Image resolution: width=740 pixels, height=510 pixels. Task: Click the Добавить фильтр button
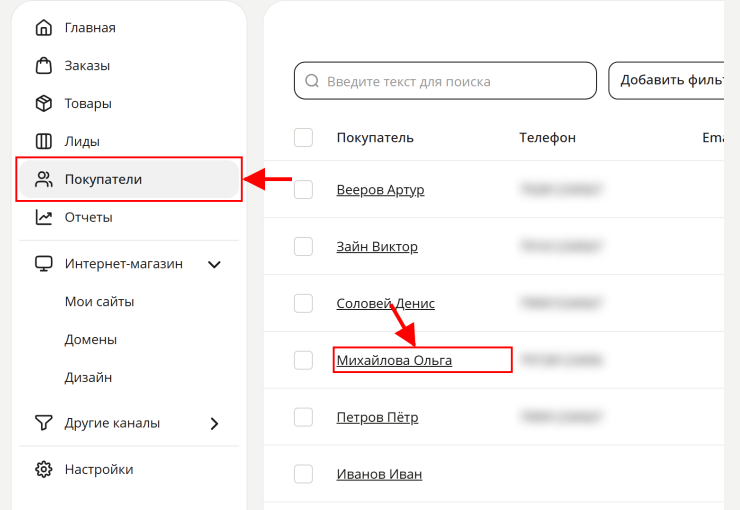click(666, 80)
